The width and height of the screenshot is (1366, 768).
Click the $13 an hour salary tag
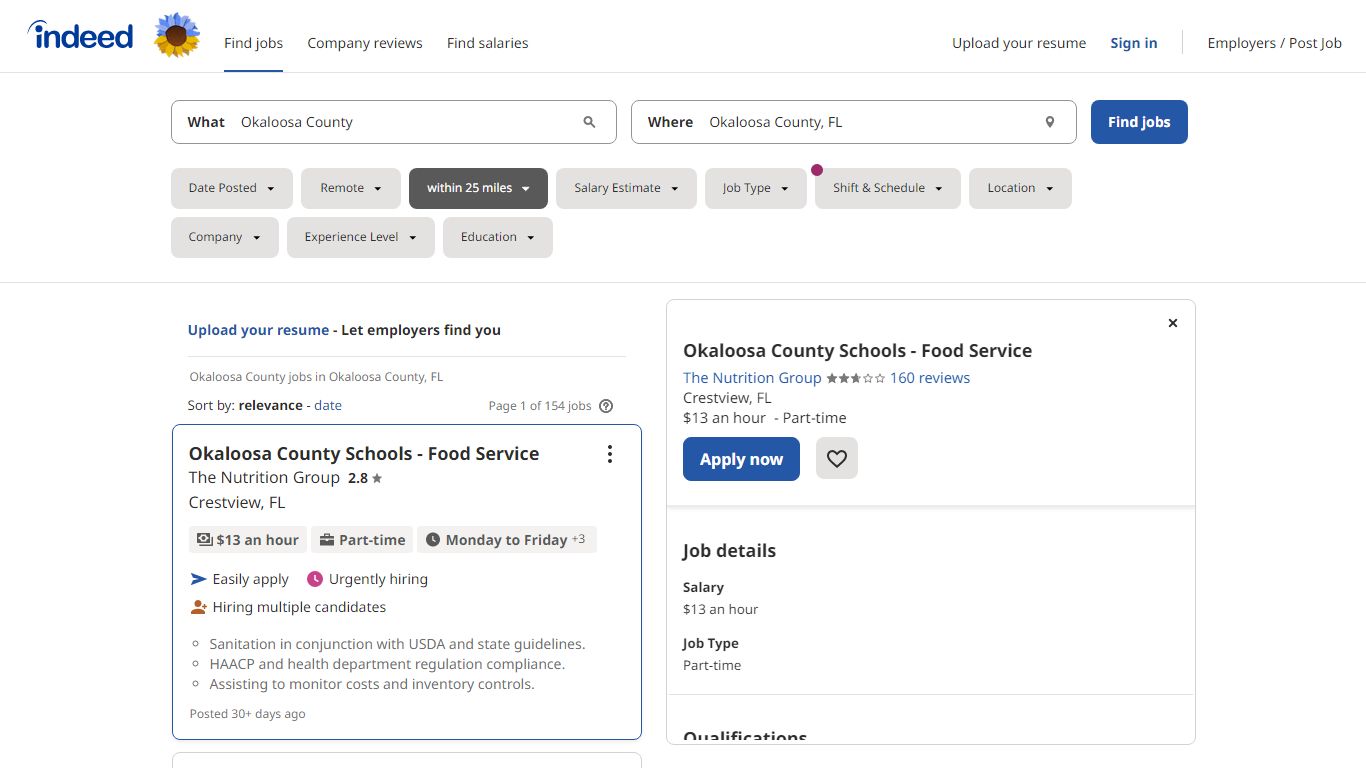click(248, 540)
